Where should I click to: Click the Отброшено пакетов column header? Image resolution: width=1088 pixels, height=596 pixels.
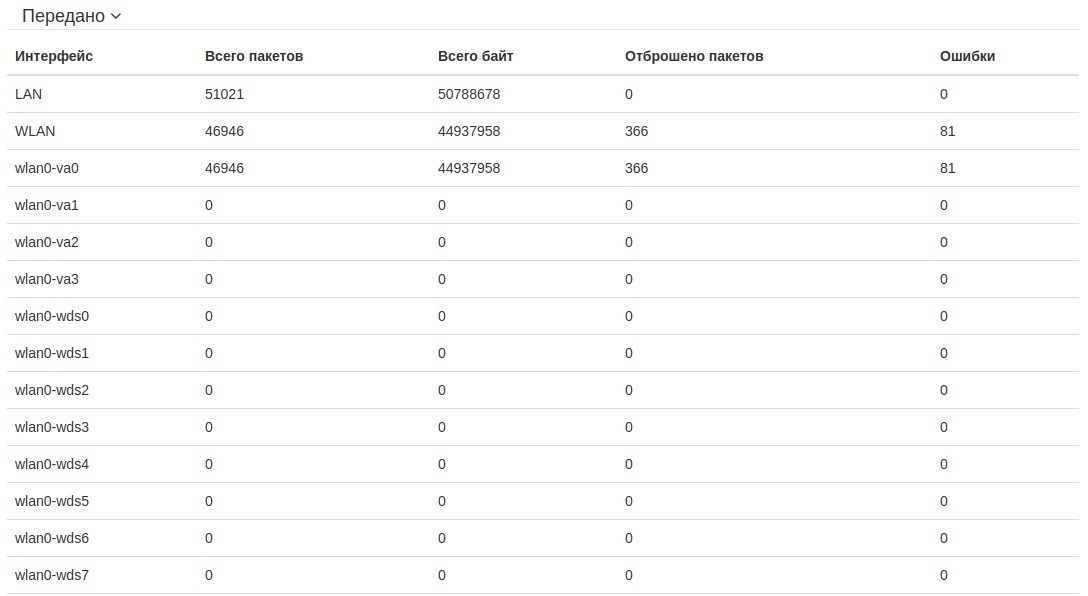(x=694, y=56)
